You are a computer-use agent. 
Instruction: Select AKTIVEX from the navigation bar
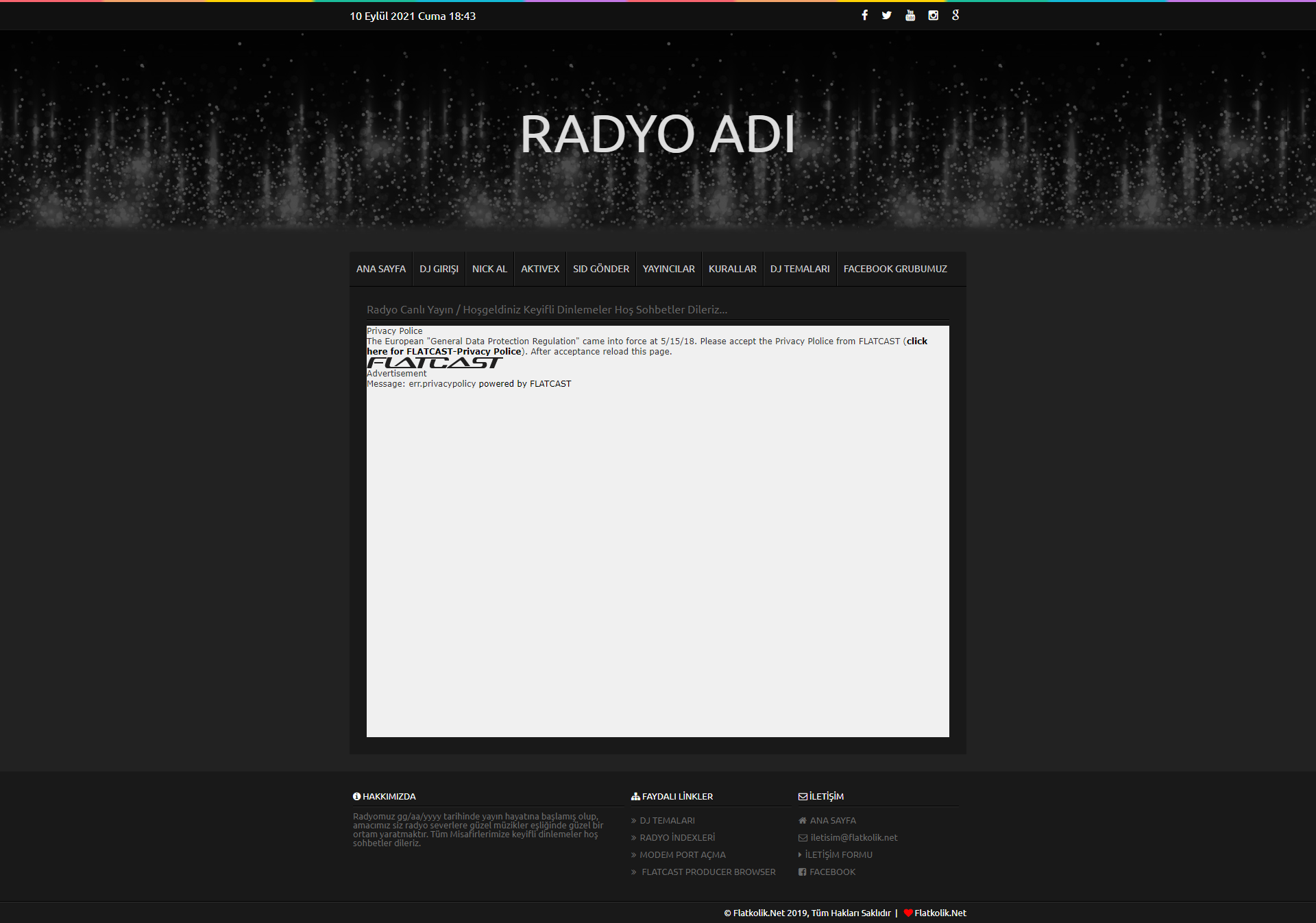540,269
